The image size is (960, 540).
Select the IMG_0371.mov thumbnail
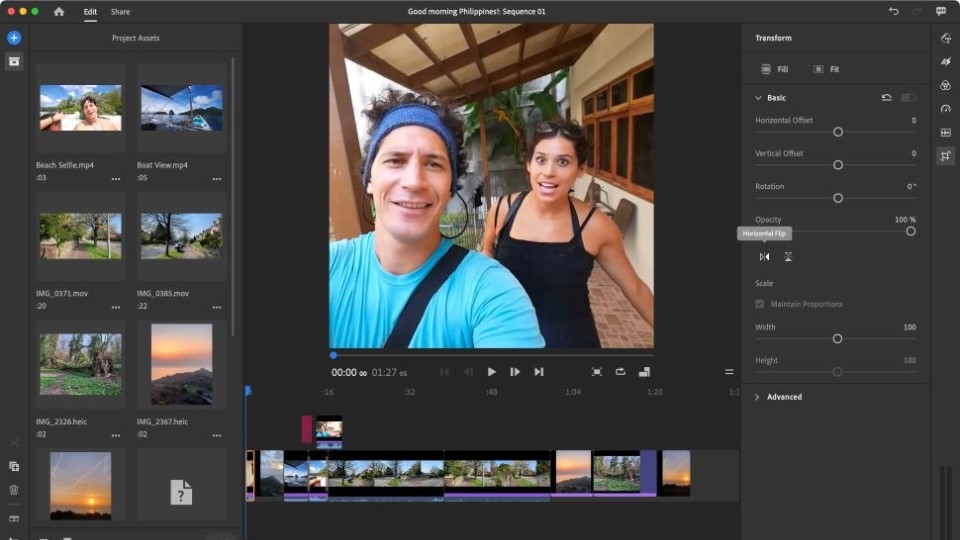(80, 236)
